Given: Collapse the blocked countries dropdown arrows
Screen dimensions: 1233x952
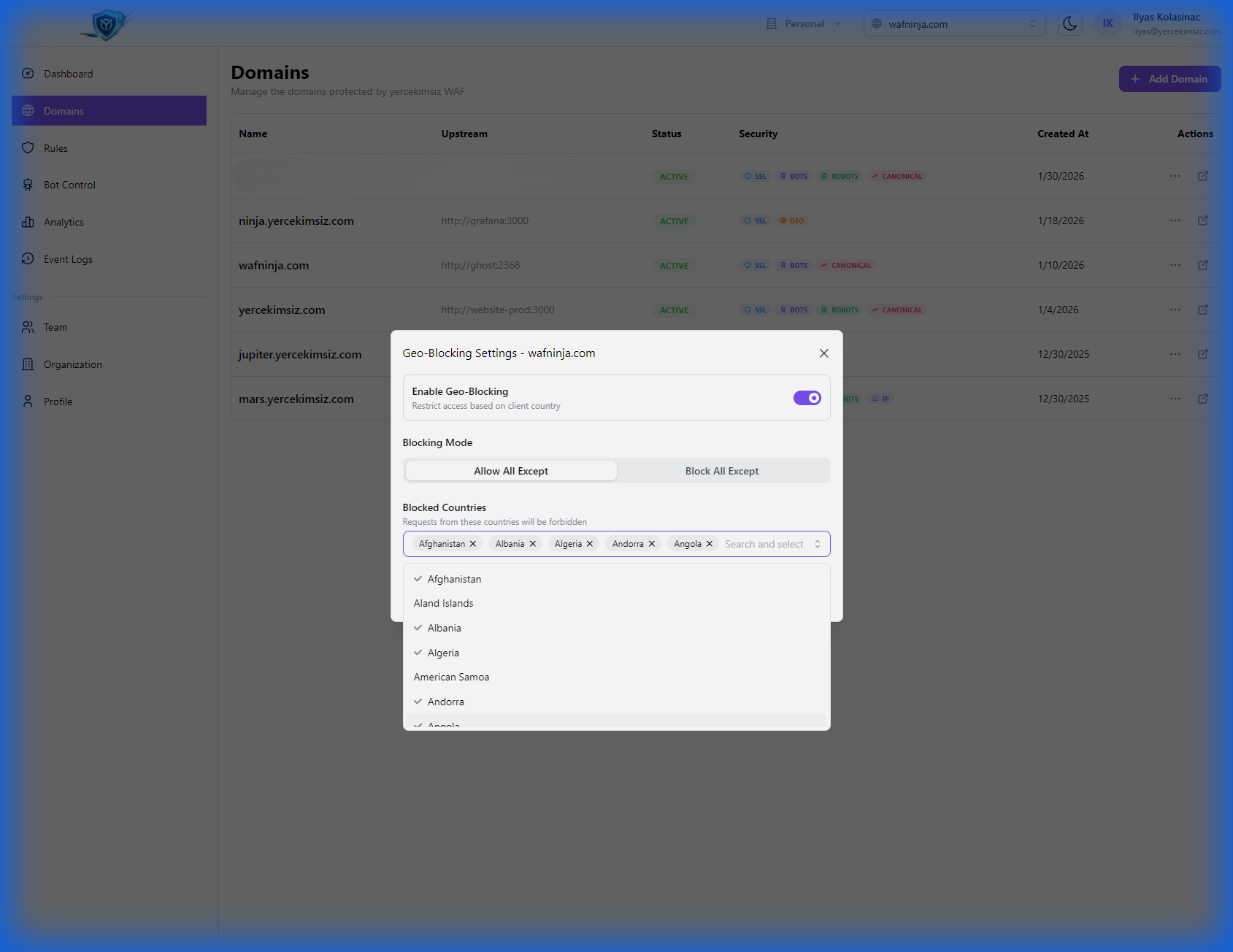Looking at the screenshot, I should click(x=818, y=544).
